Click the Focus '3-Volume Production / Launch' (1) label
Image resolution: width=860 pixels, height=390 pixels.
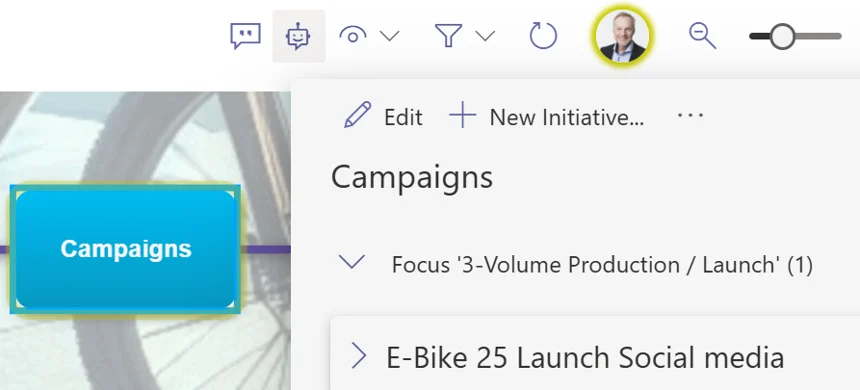(x=602, y=265)
